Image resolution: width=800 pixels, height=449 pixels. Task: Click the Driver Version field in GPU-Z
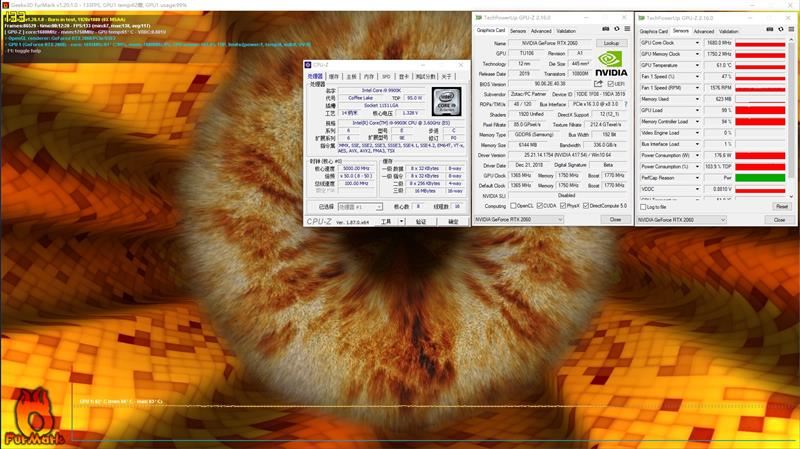coord(567,155)
